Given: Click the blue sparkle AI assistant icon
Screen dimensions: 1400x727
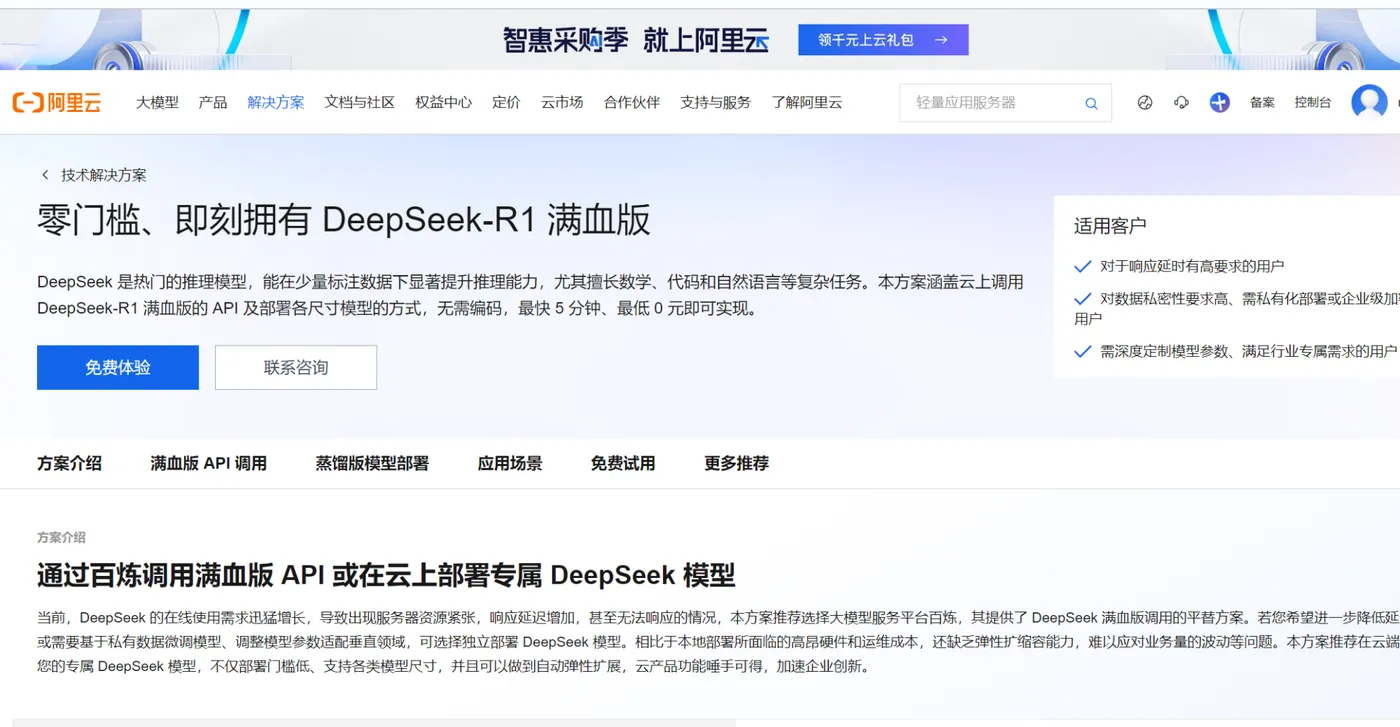Looking at the screenshot, I should 1219,102.
